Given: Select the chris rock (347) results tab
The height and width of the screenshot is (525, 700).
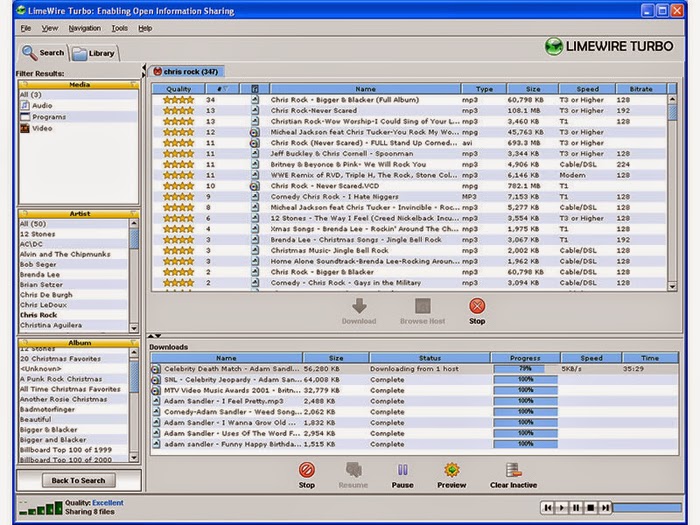Looking at the screenshot, I should [x=186, y=71].
